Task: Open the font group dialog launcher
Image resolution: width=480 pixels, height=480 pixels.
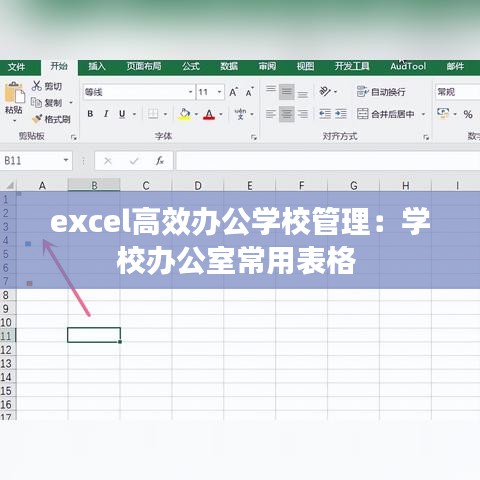Action: coord(254,137)
